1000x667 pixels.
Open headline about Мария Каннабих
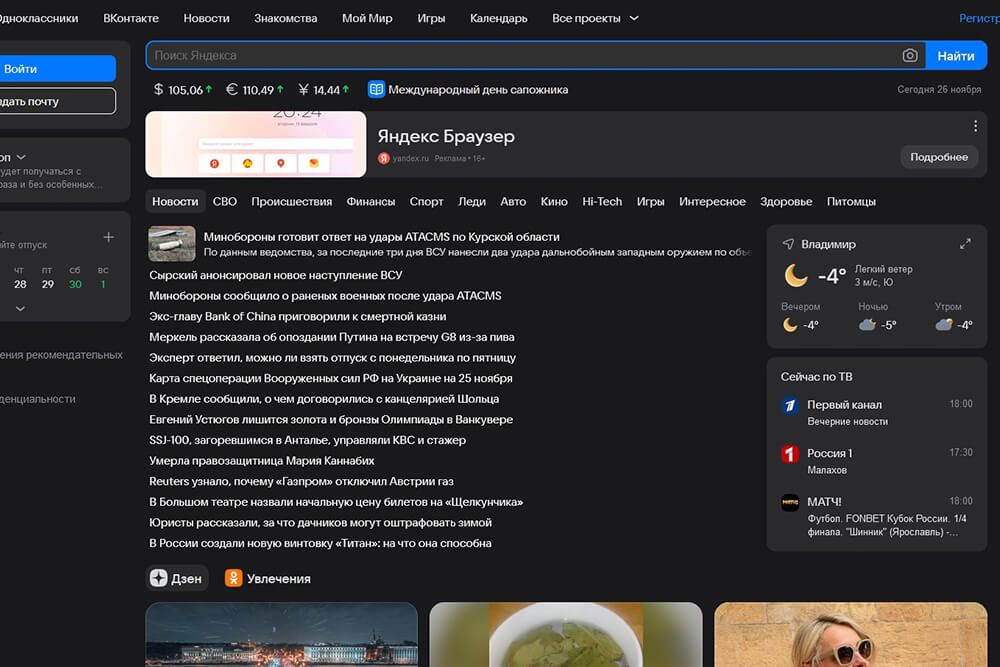(x=261, y=460)
